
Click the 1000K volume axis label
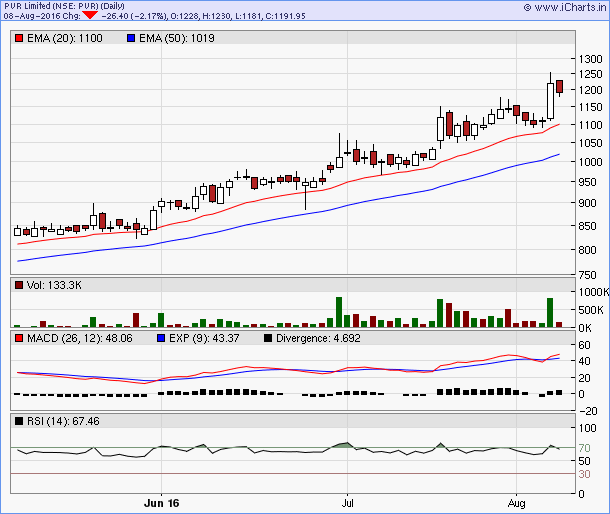click(594, 292)
